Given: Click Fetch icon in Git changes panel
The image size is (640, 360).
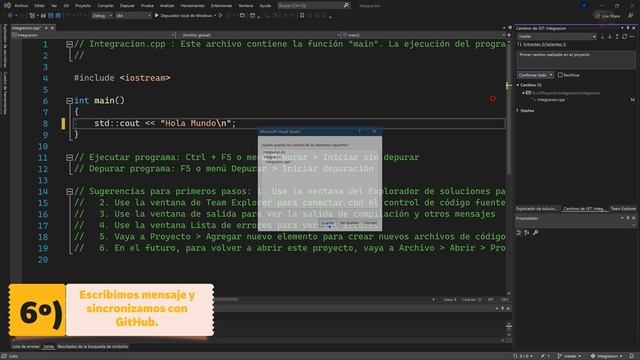Looking at the screenshot, I should tap(602, 36).
